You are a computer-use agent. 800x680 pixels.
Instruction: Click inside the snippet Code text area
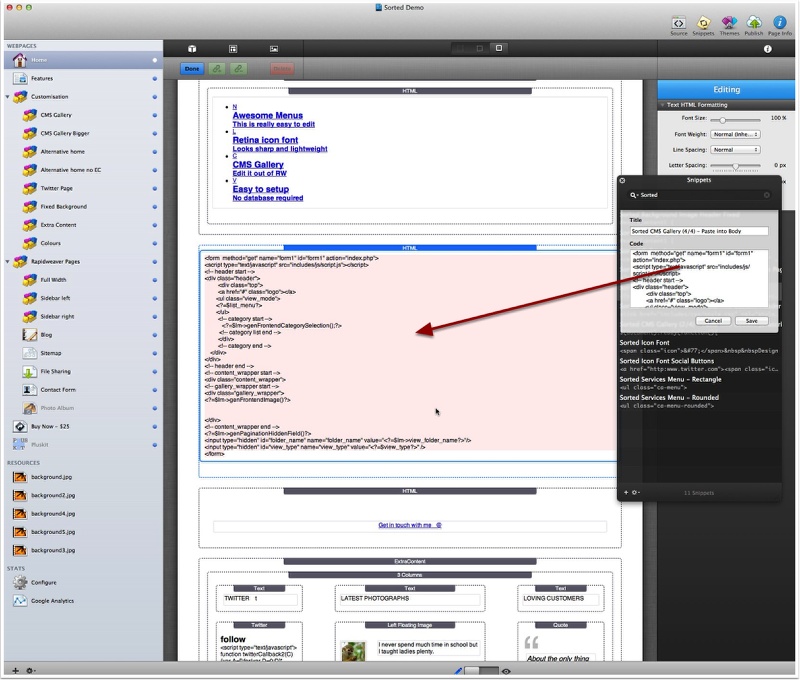click(699, 278)
